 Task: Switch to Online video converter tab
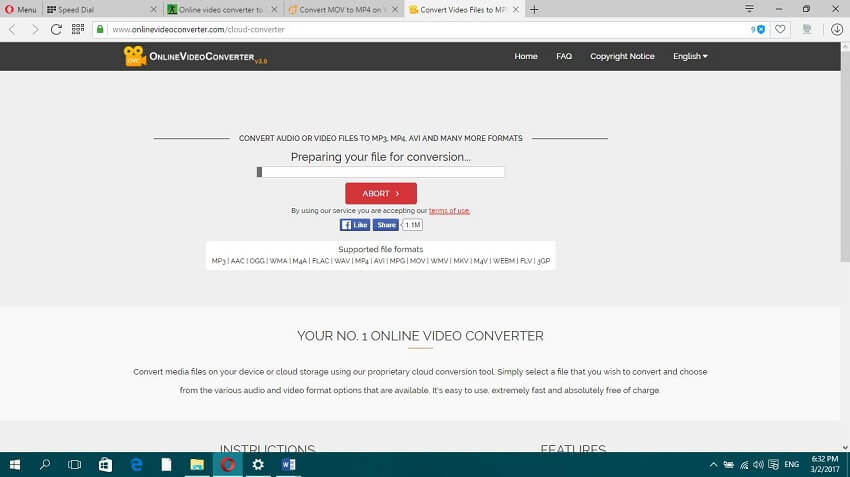222,10
